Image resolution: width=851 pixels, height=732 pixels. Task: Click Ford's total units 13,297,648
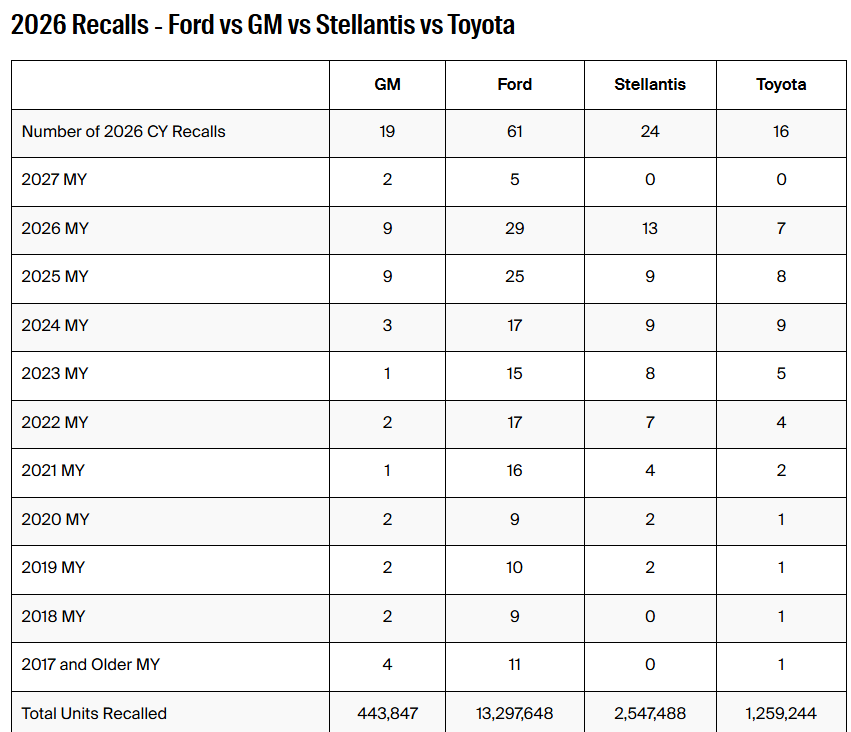515,714
